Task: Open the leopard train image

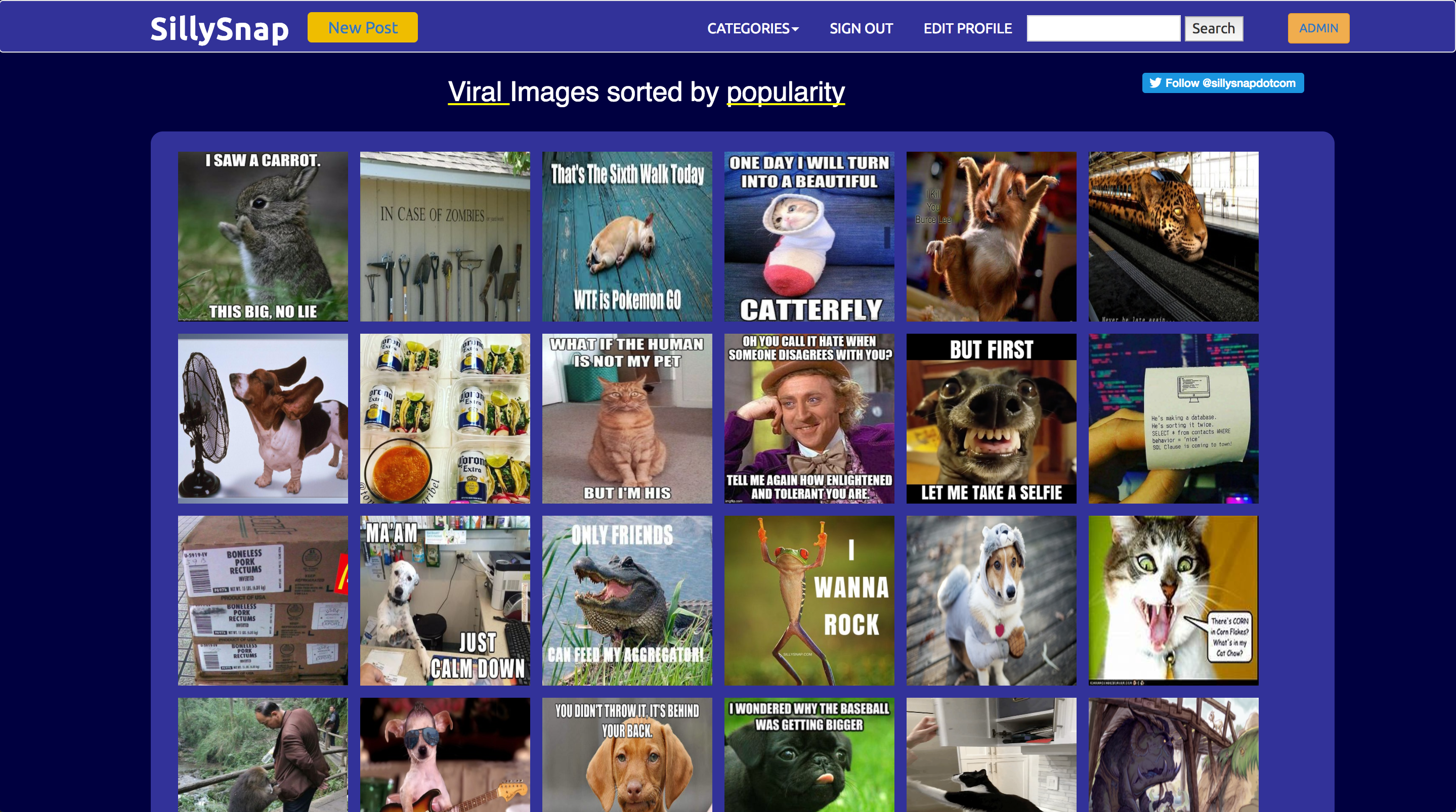Action: tap(1173, 236)
